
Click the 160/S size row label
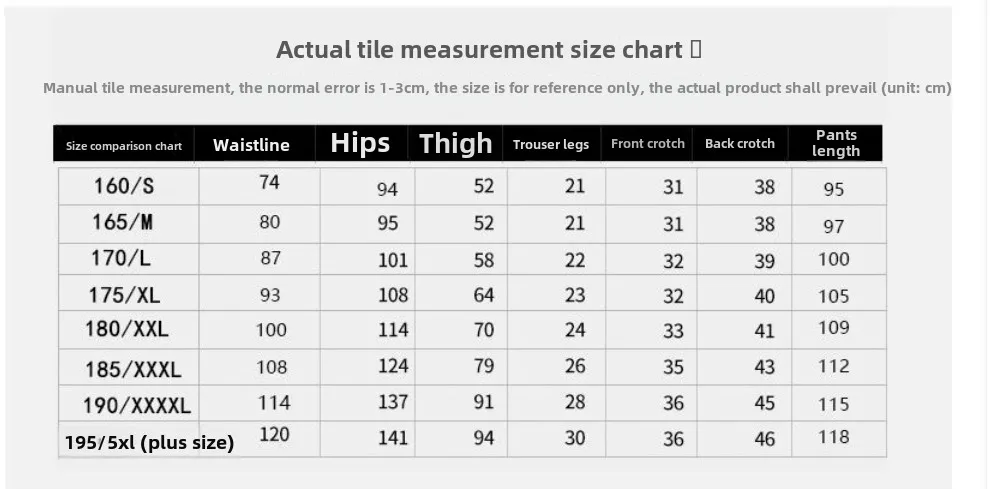click(124, 186)
